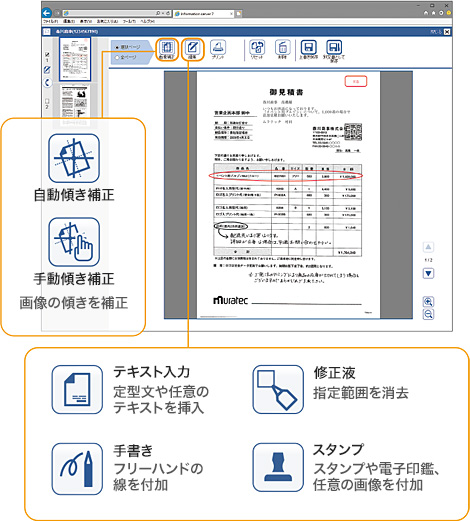Click the browser forward button
This screenshot has width=470, height=521.
tap(57, 13)
